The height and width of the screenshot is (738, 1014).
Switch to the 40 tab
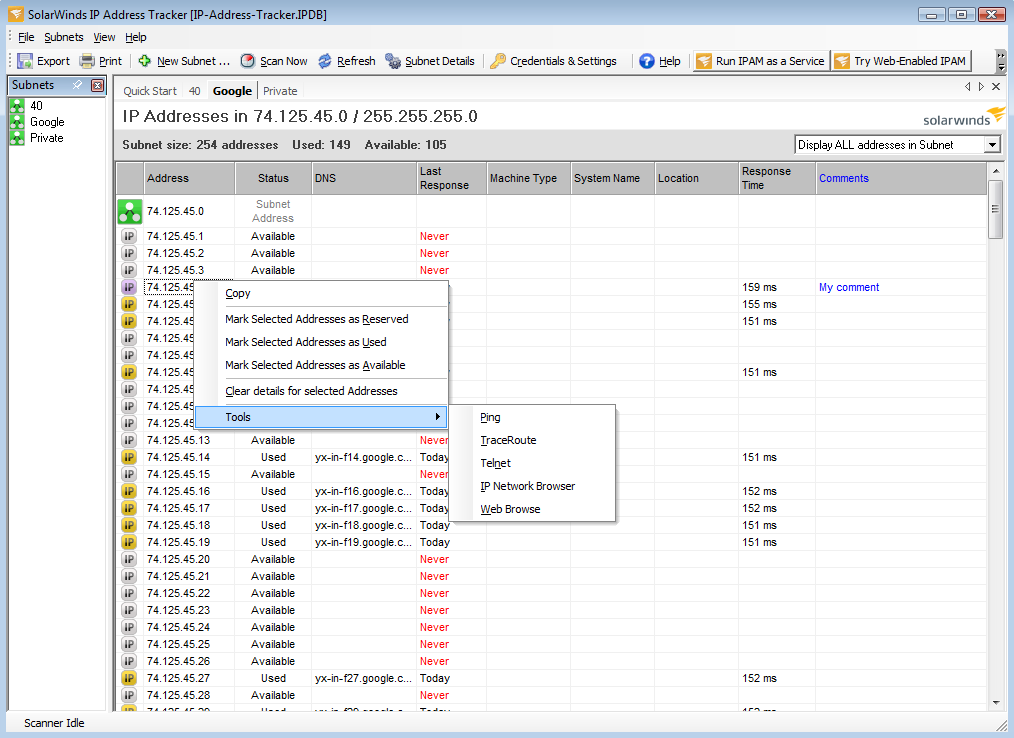point(195,91)
